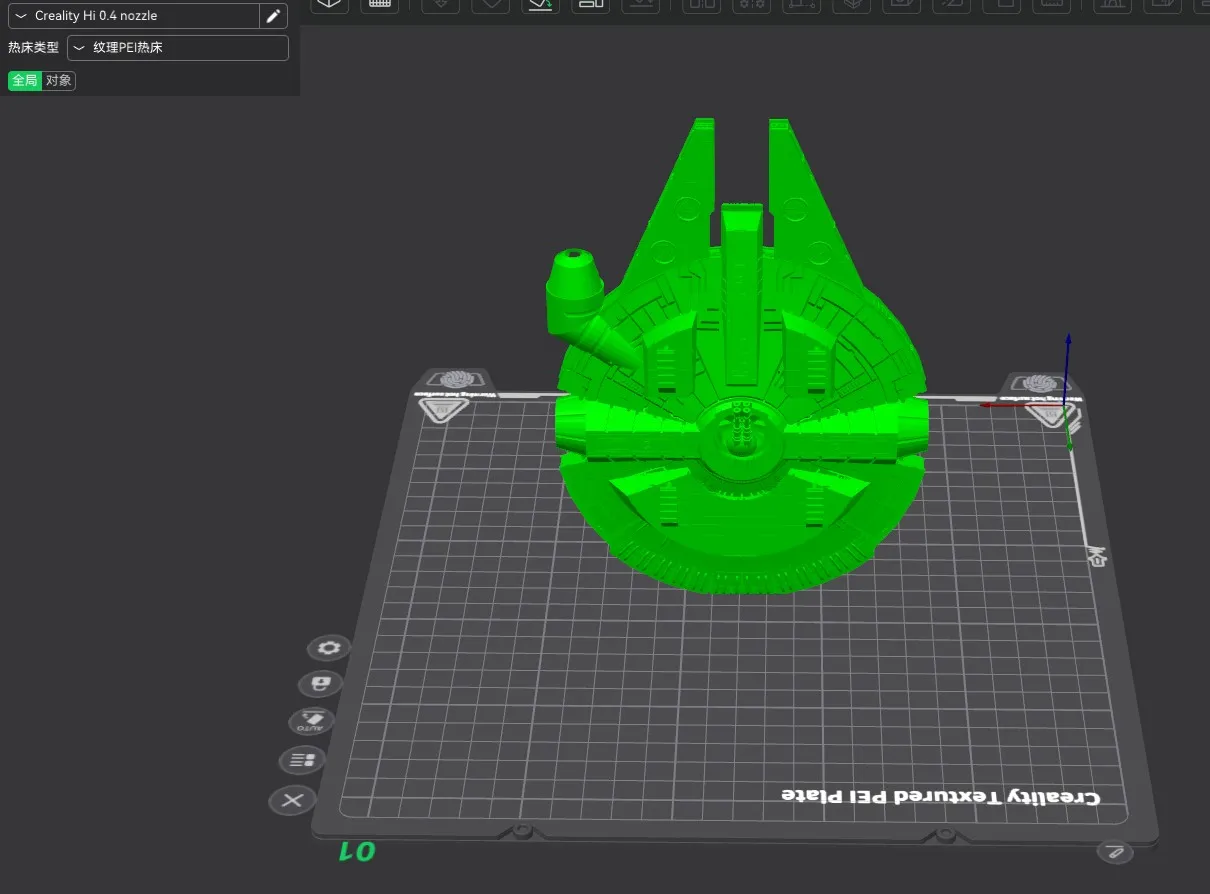The image size is (1210, 894).
Task: Switch to 对象 (object) settings mode
Action: coord(59,81)
